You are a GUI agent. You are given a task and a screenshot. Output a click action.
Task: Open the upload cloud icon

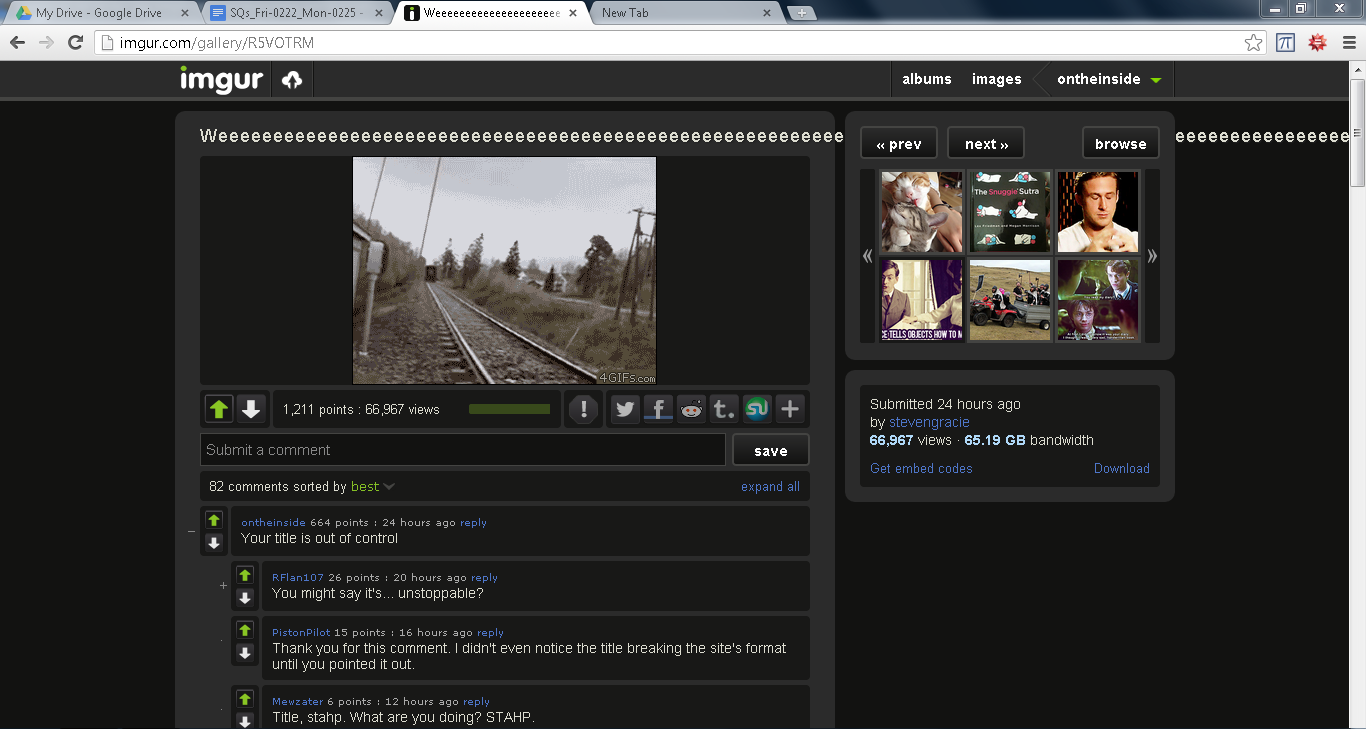pyautogui.click(x=292, y=80)
